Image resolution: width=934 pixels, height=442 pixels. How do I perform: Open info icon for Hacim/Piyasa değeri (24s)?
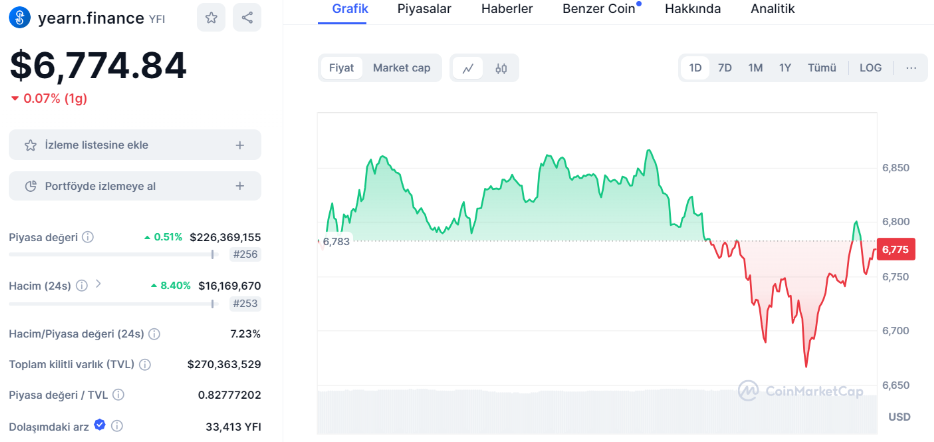tap(154, 334)
